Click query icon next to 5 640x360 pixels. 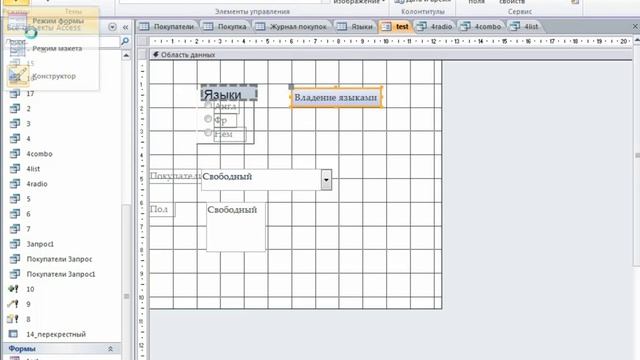(15, 199)
